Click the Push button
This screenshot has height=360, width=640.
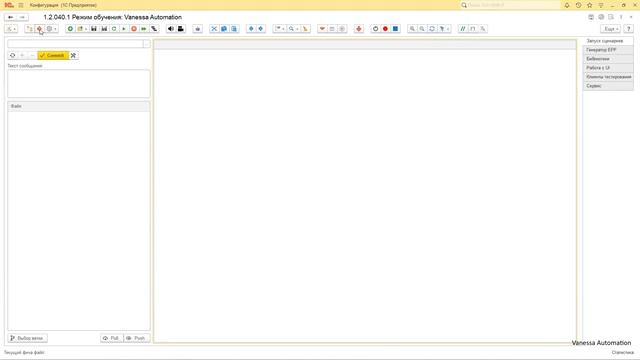[x=136, y=338]
